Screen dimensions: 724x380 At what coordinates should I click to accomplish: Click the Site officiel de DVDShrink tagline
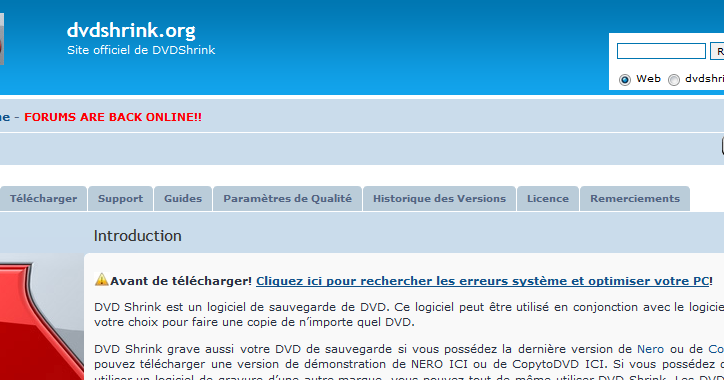(x=141, y=50)
